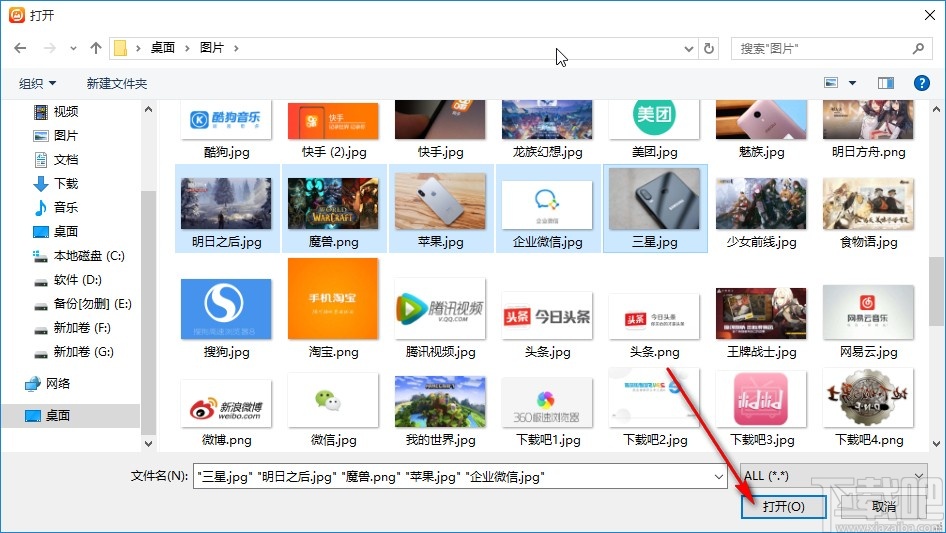Screen dimensions: 946x533
Task: Go up one folder level
Action: pyautogui.click(x=95, y=48)
